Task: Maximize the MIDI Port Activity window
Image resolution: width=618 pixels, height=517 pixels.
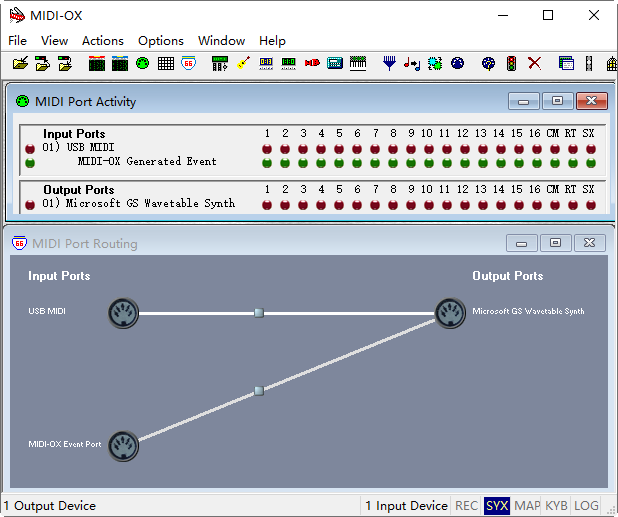Action: click(557, 101)
